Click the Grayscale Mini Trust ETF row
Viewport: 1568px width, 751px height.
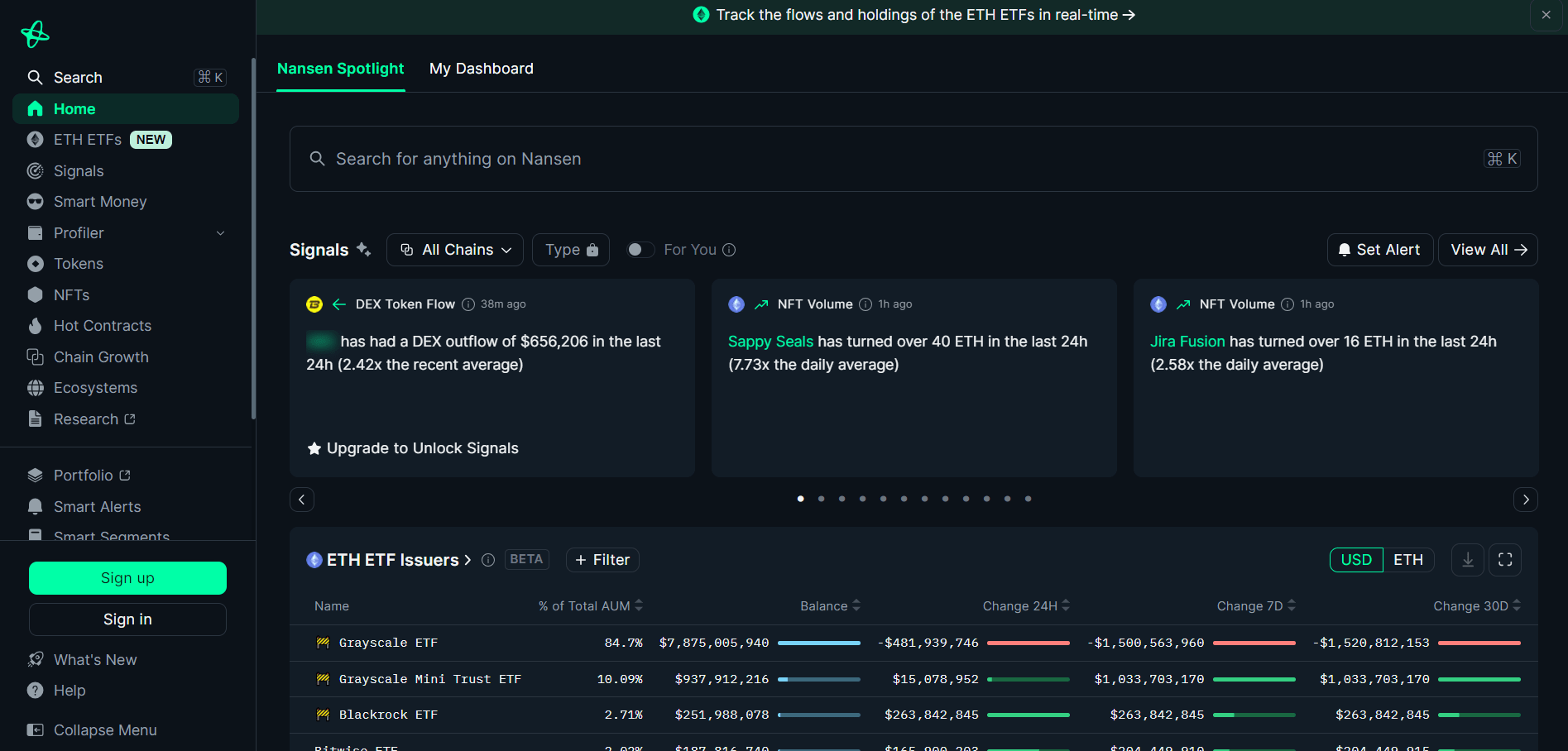pos(913,679)
